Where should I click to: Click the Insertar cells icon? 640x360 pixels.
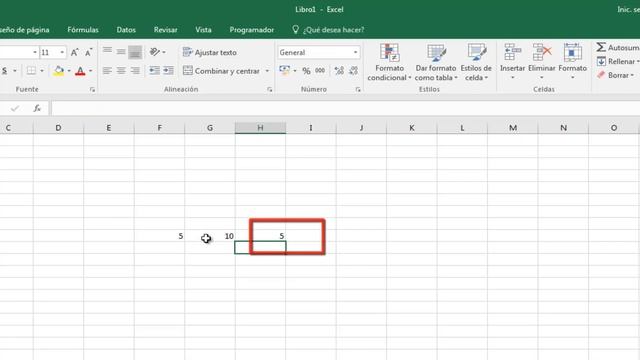tap(512, 52)
